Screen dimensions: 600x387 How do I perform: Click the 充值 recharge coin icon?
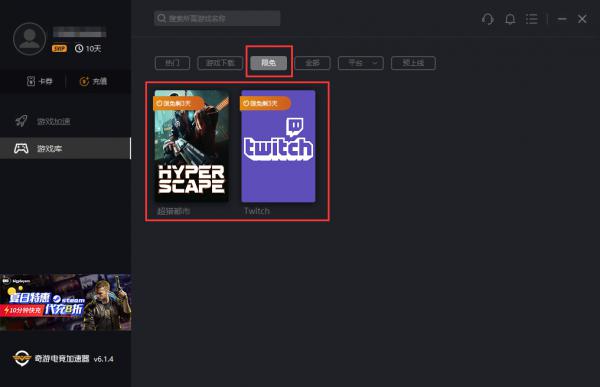pos(84,81)
